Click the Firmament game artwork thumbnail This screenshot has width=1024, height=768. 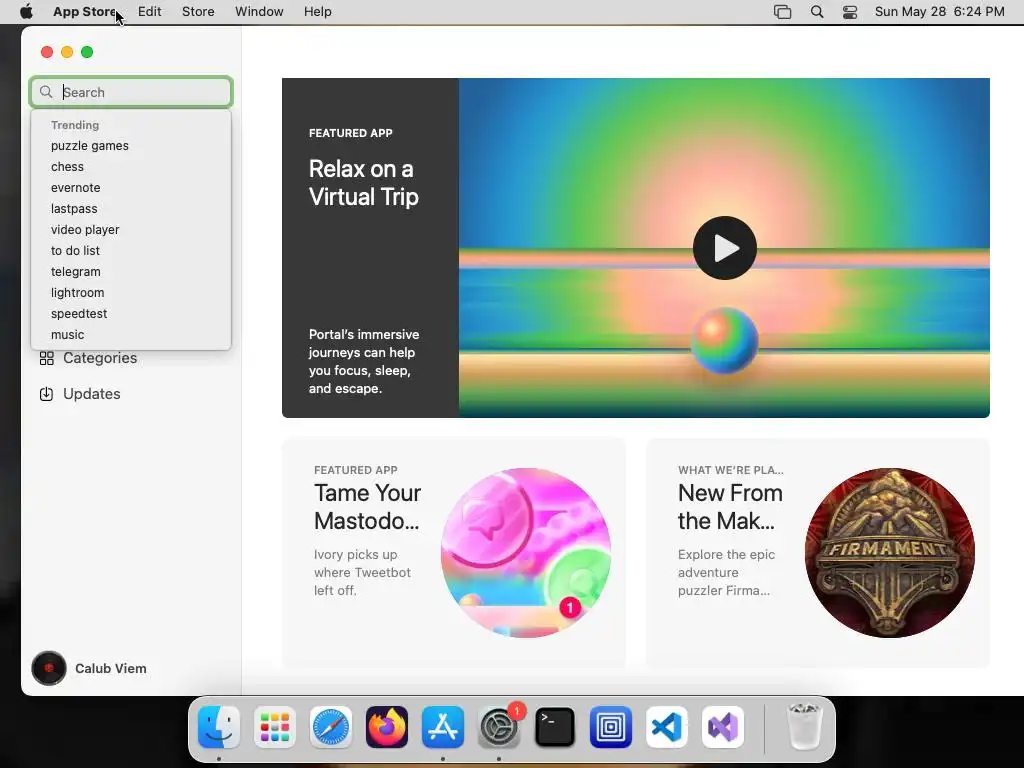889,552
